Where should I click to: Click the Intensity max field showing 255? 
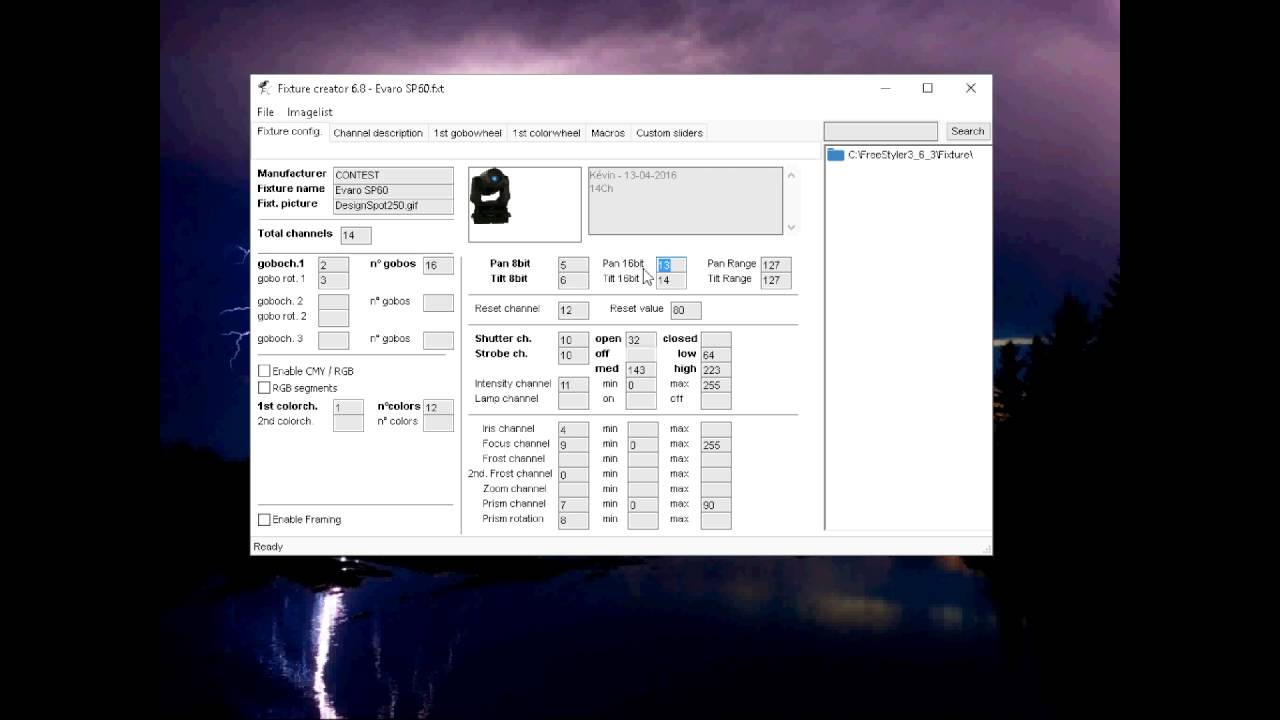[716, 385]
